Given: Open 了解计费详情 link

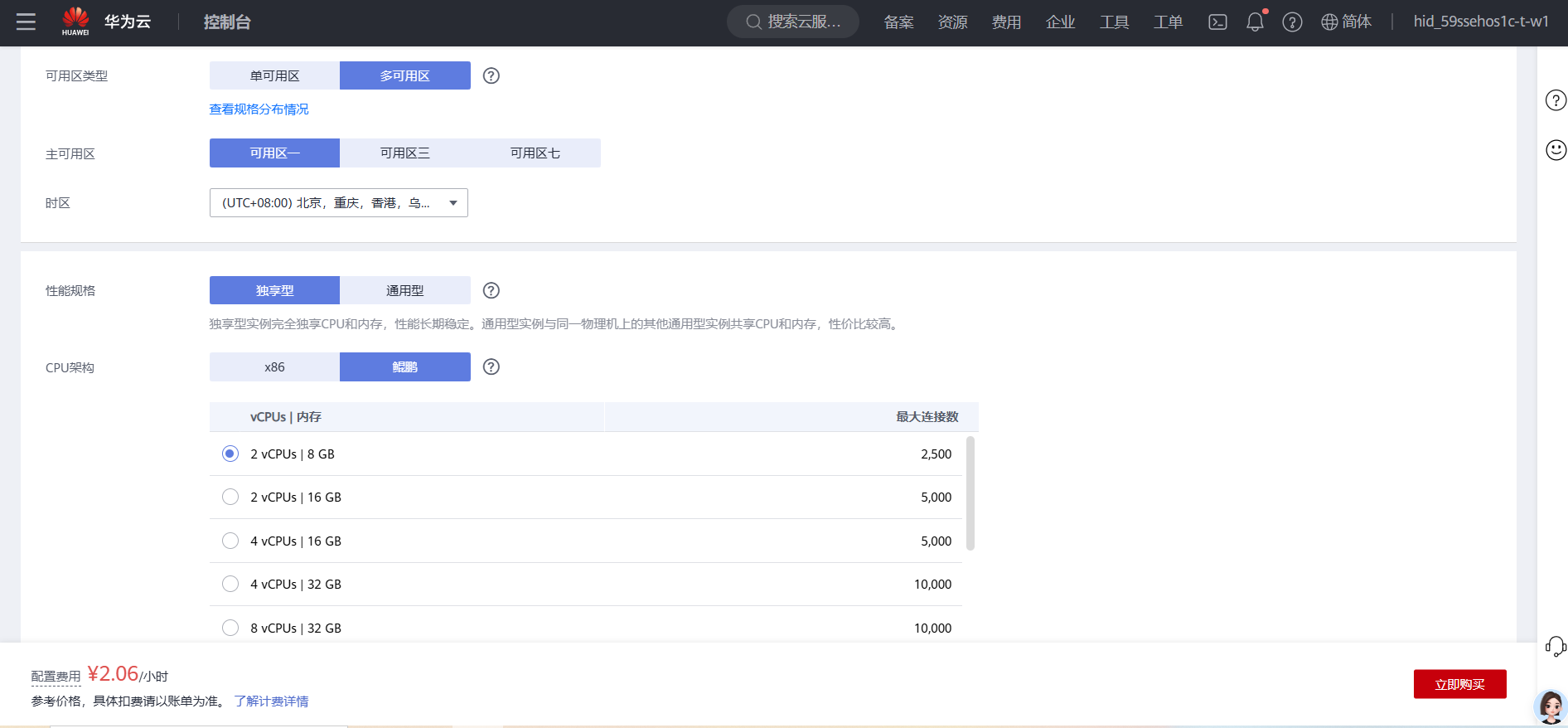Looking at the screenshot, I should pyautogui.click(x=271, y=701).
